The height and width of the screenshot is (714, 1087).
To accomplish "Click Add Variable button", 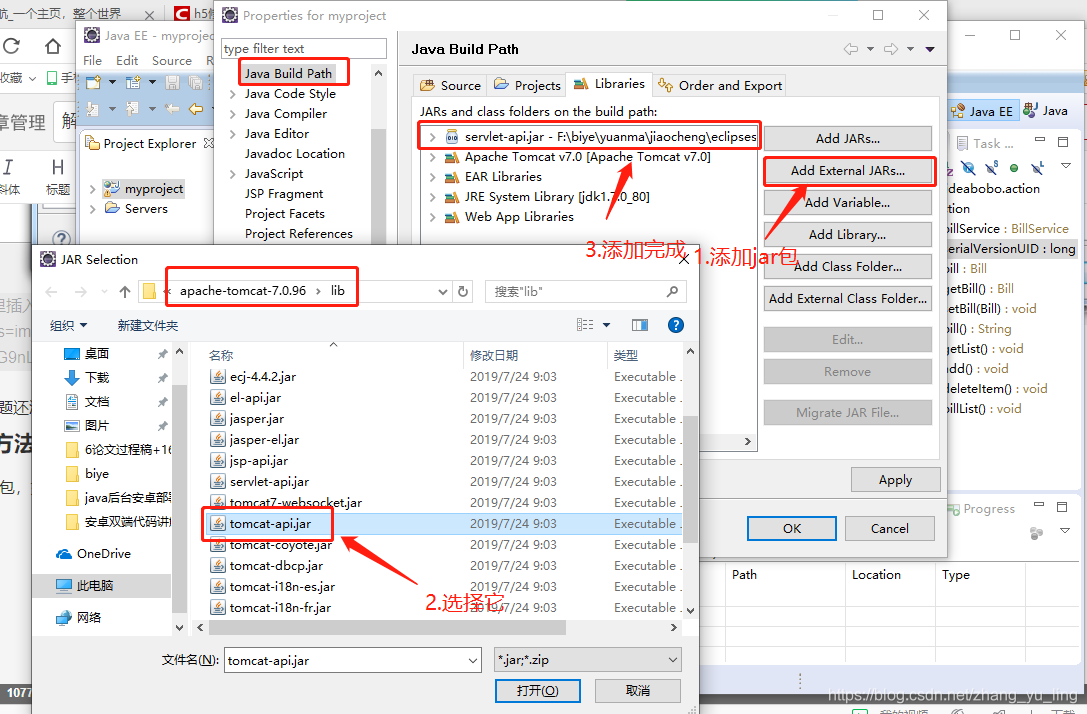I will tap(848, 202).
